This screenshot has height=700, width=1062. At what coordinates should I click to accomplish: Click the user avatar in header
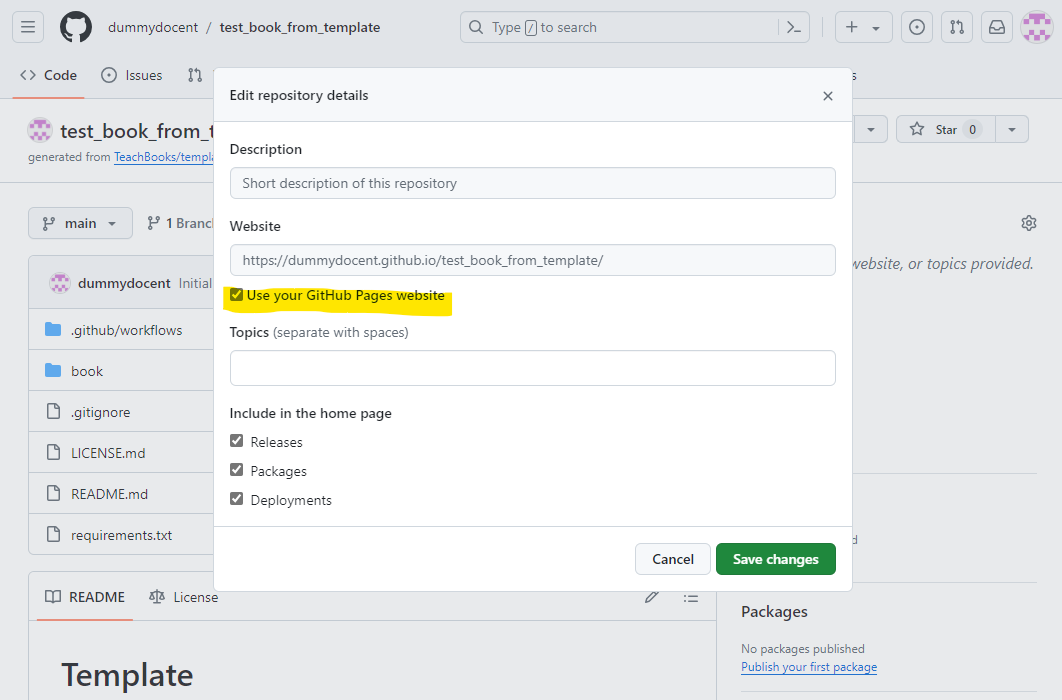coord(1036,27)
